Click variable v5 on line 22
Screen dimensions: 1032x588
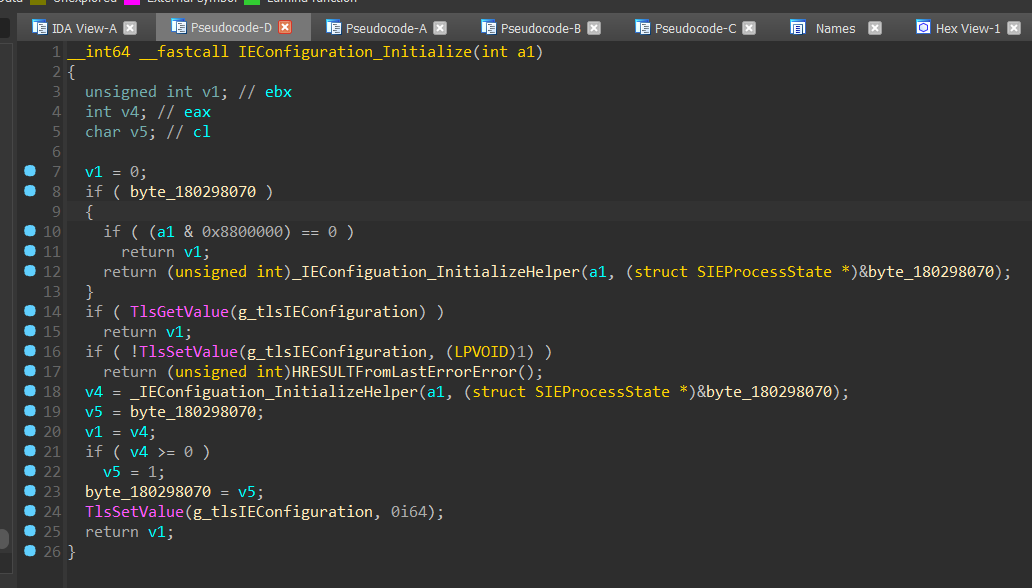pyautogui.click(x=112, y=472)
